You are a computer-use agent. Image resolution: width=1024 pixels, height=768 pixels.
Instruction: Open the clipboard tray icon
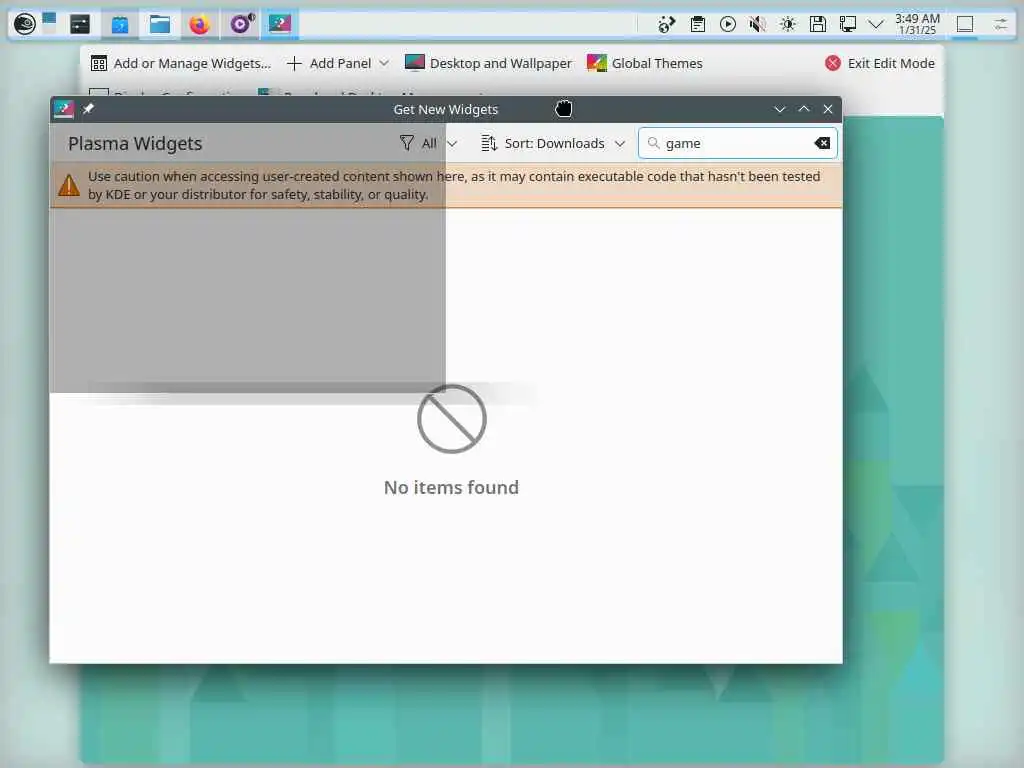click(x=697, y=25)
